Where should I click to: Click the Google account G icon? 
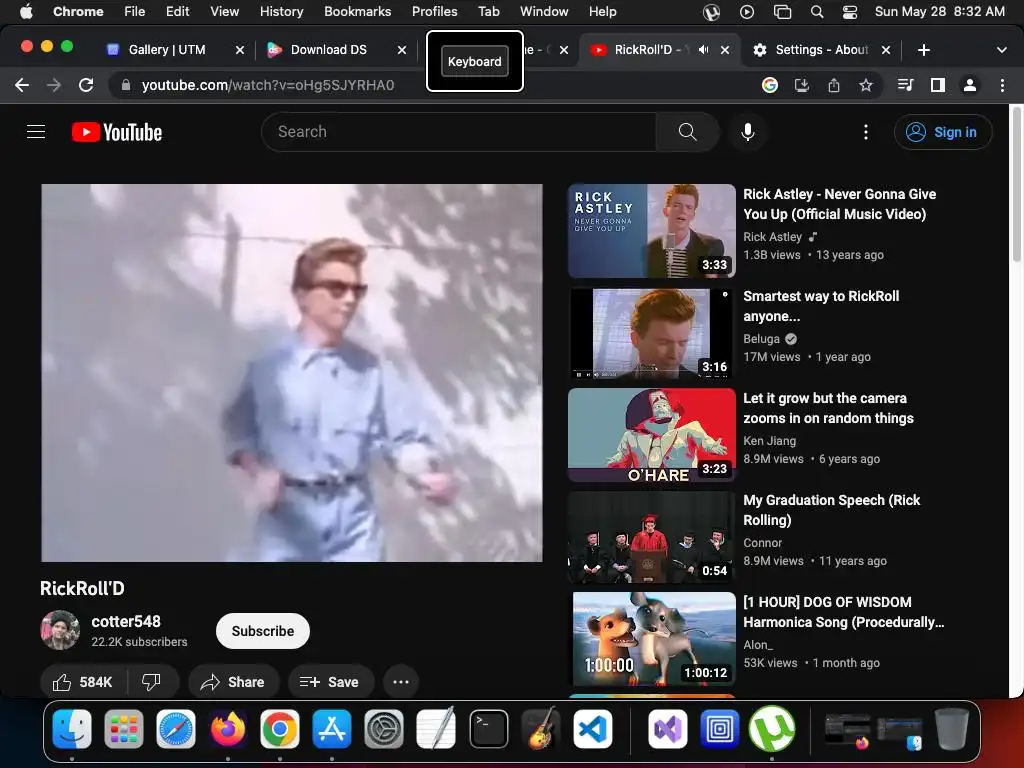(770, 85)
